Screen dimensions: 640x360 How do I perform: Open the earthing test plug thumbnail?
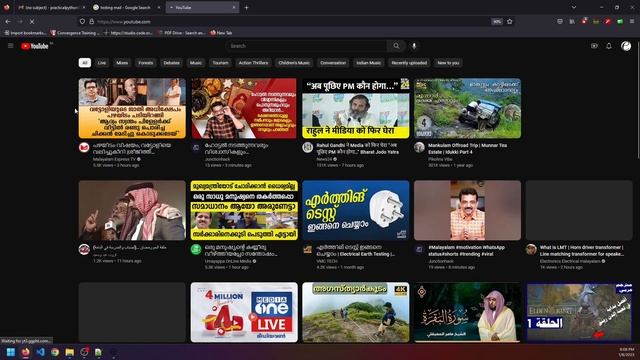coord(356,210)
